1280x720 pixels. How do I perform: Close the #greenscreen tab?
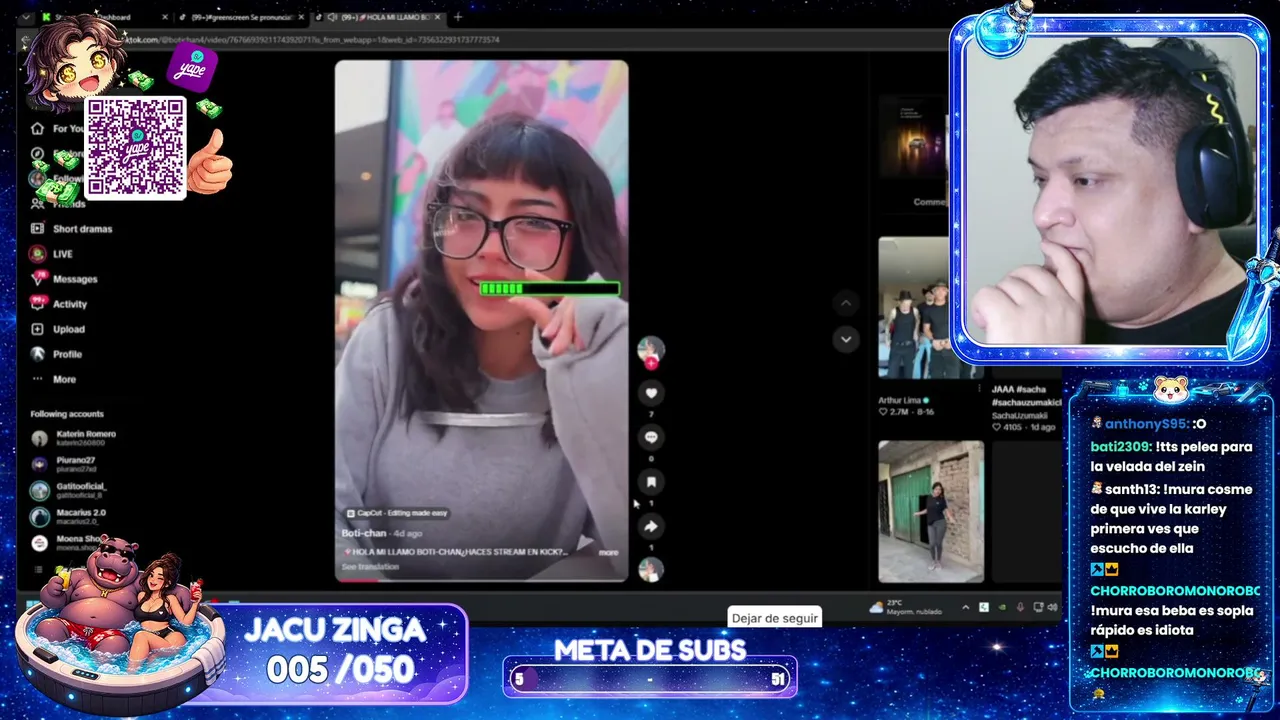pos(302,17)
